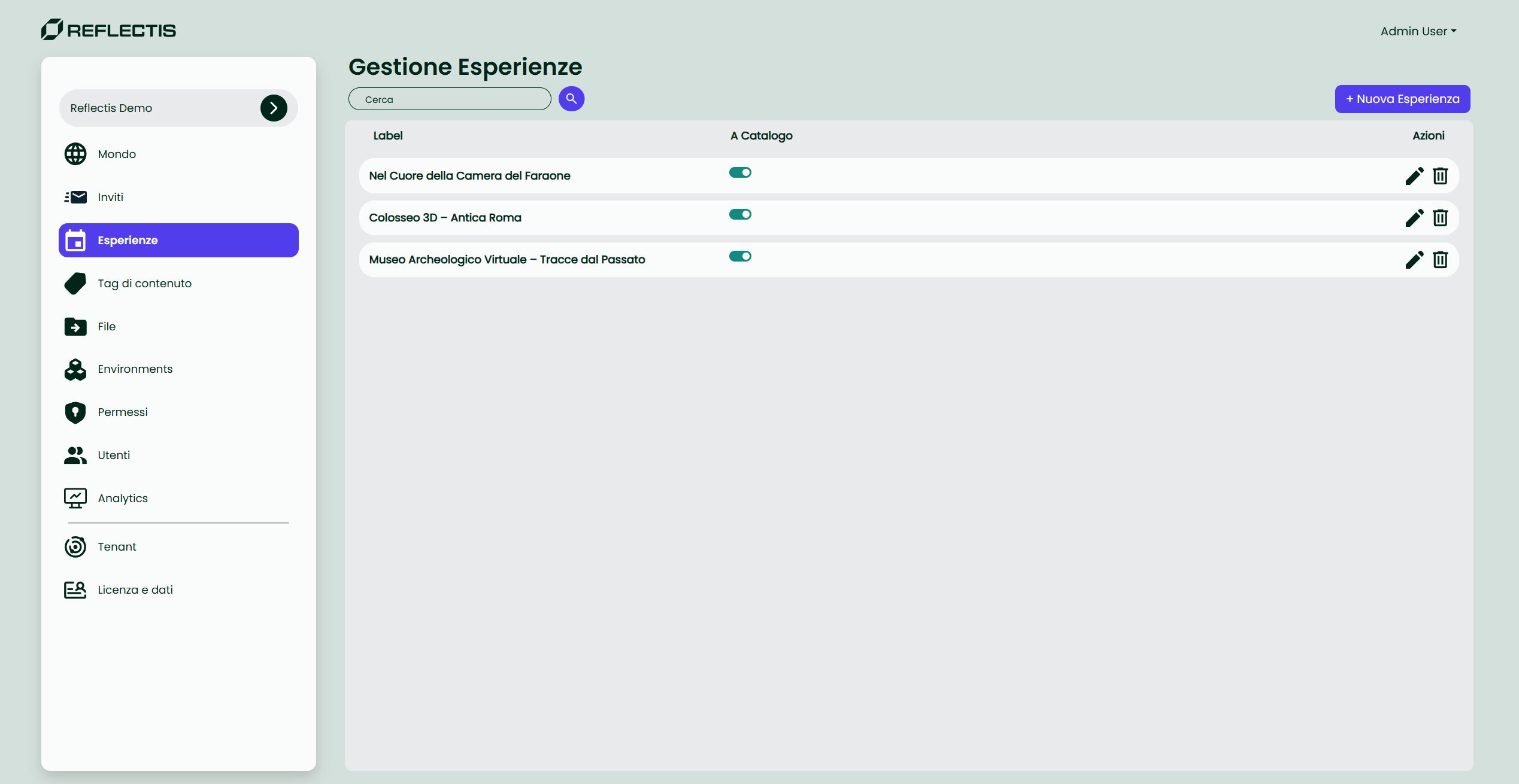Open the Admin User dropdown

point(1418,31)
